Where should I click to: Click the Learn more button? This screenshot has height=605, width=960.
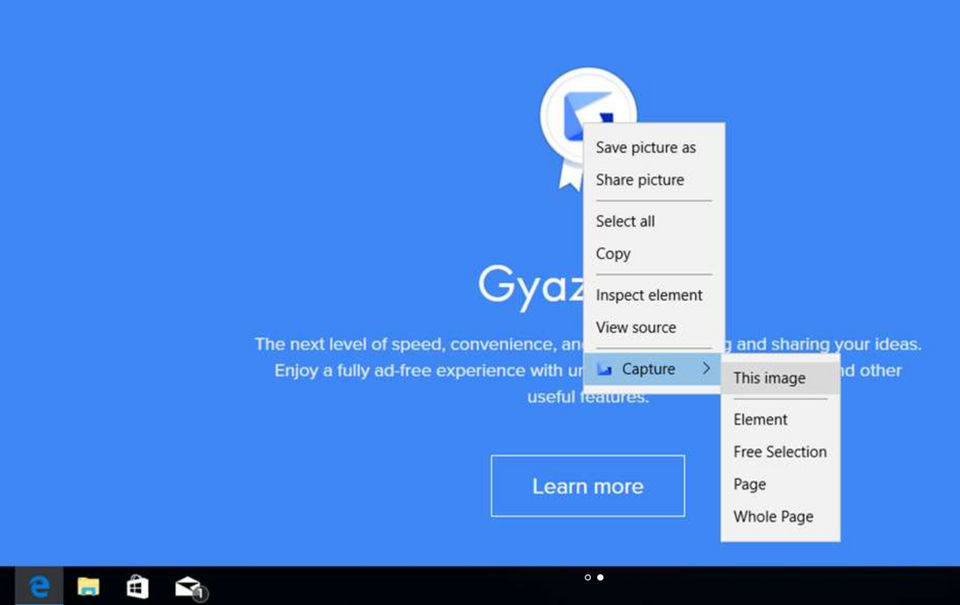588,486
